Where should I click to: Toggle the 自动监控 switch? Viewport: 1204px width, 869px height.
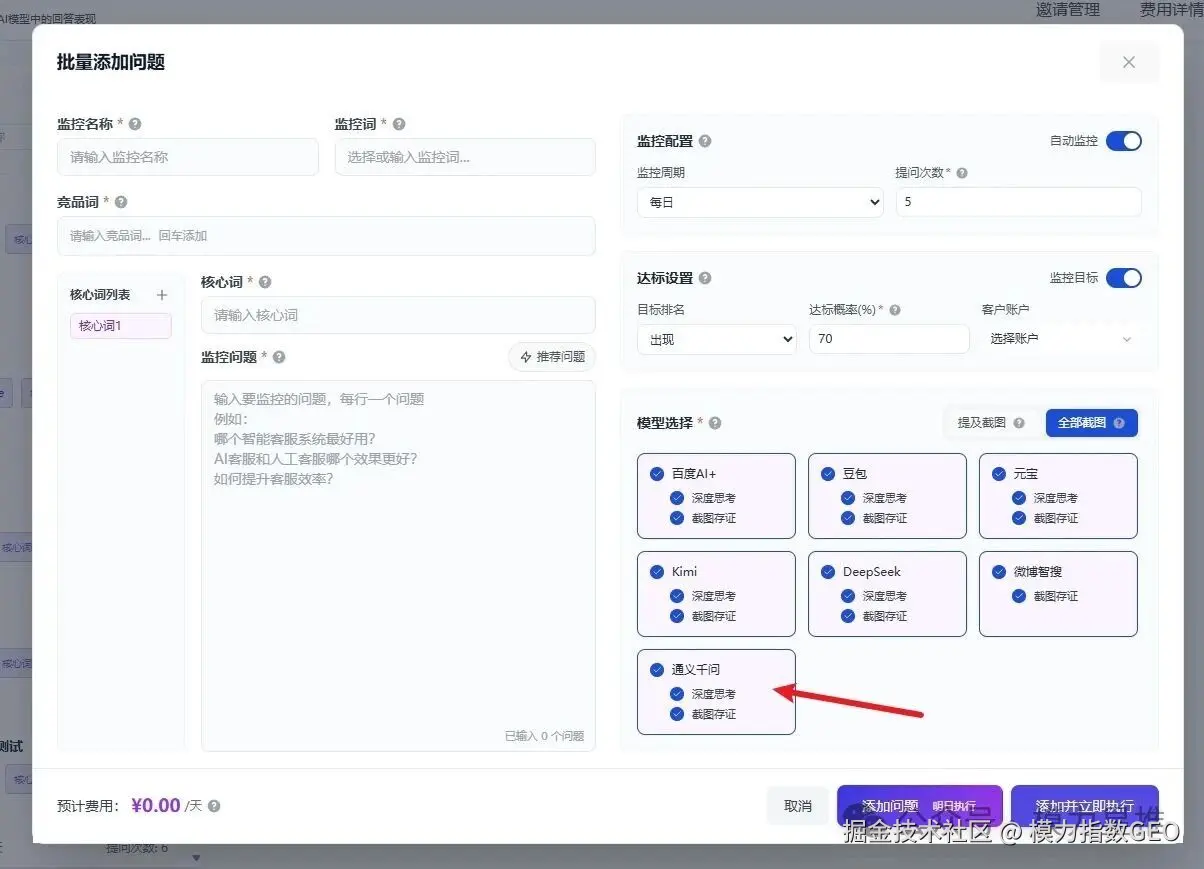coord(1124,141)
